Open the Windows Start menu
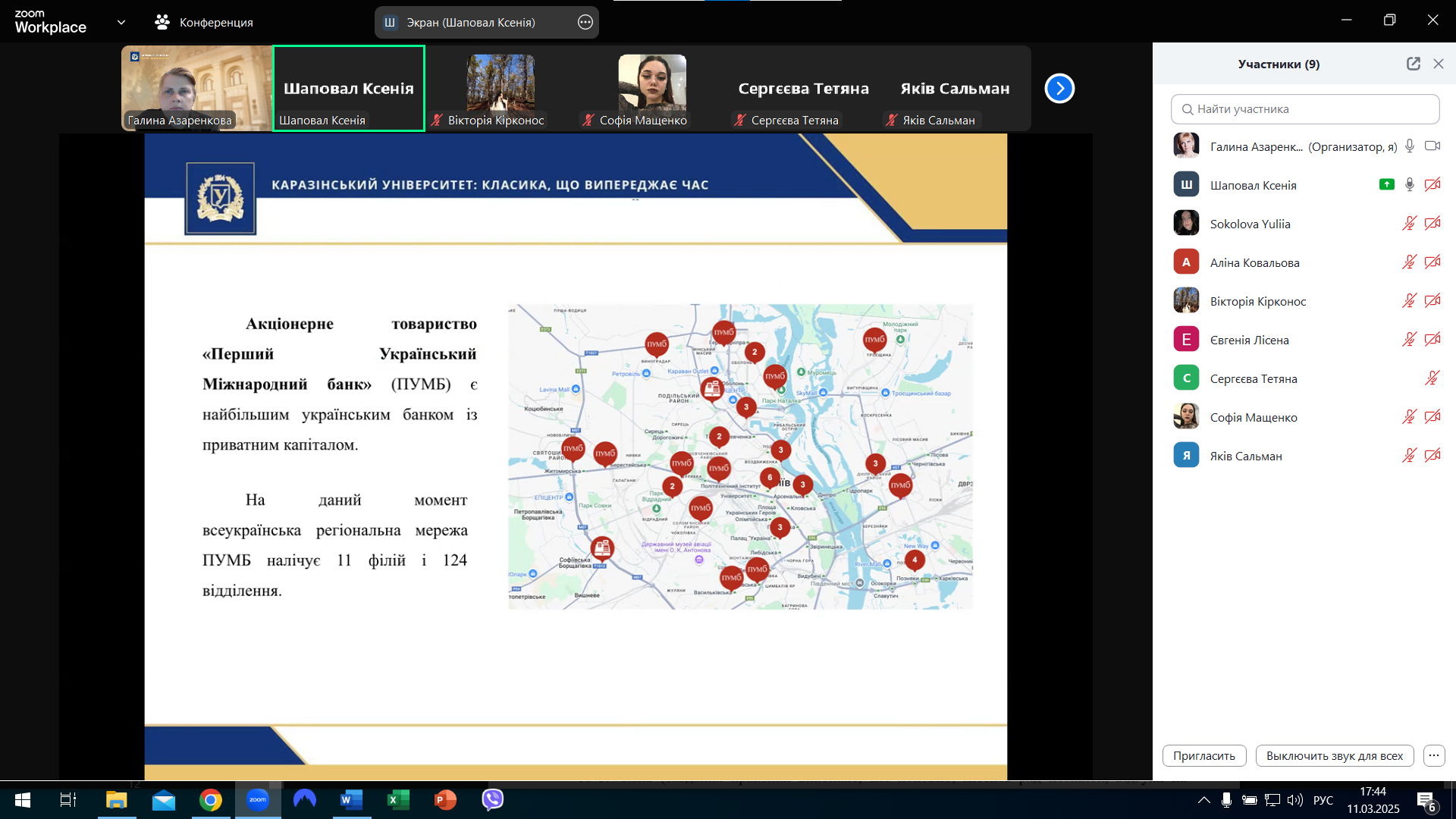Screen dimensions: 1456x819 (23, 800)
